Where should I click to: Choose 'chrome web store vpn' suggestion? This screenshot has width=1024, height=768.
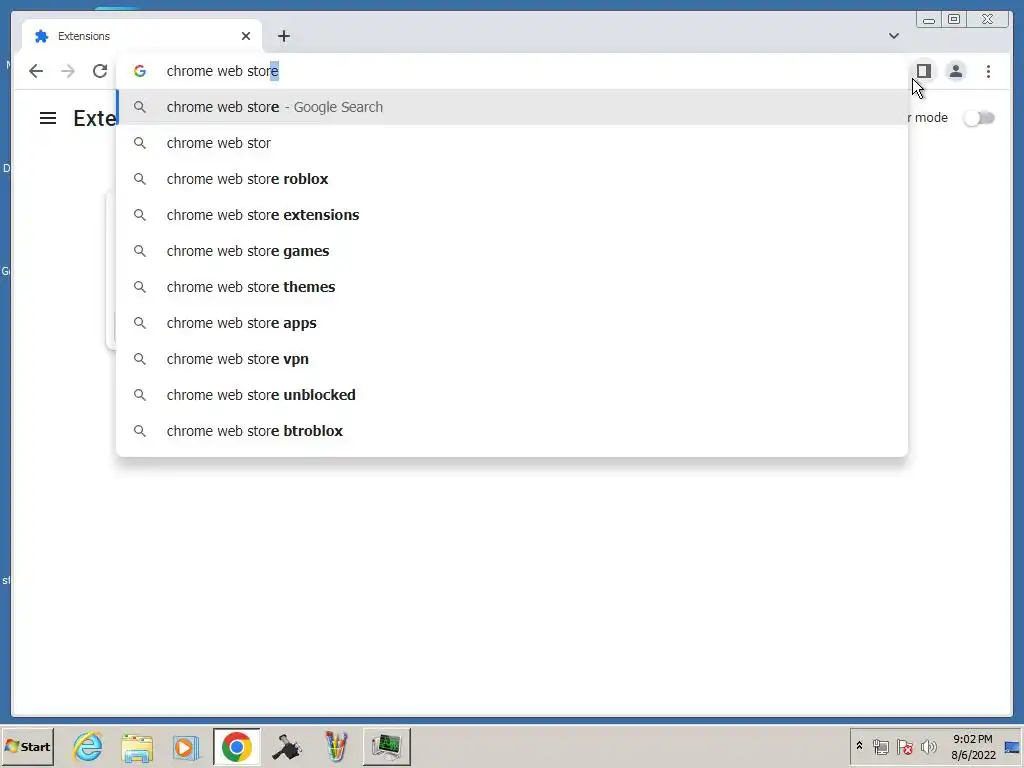pyautogui.click(x=512, y=359)
